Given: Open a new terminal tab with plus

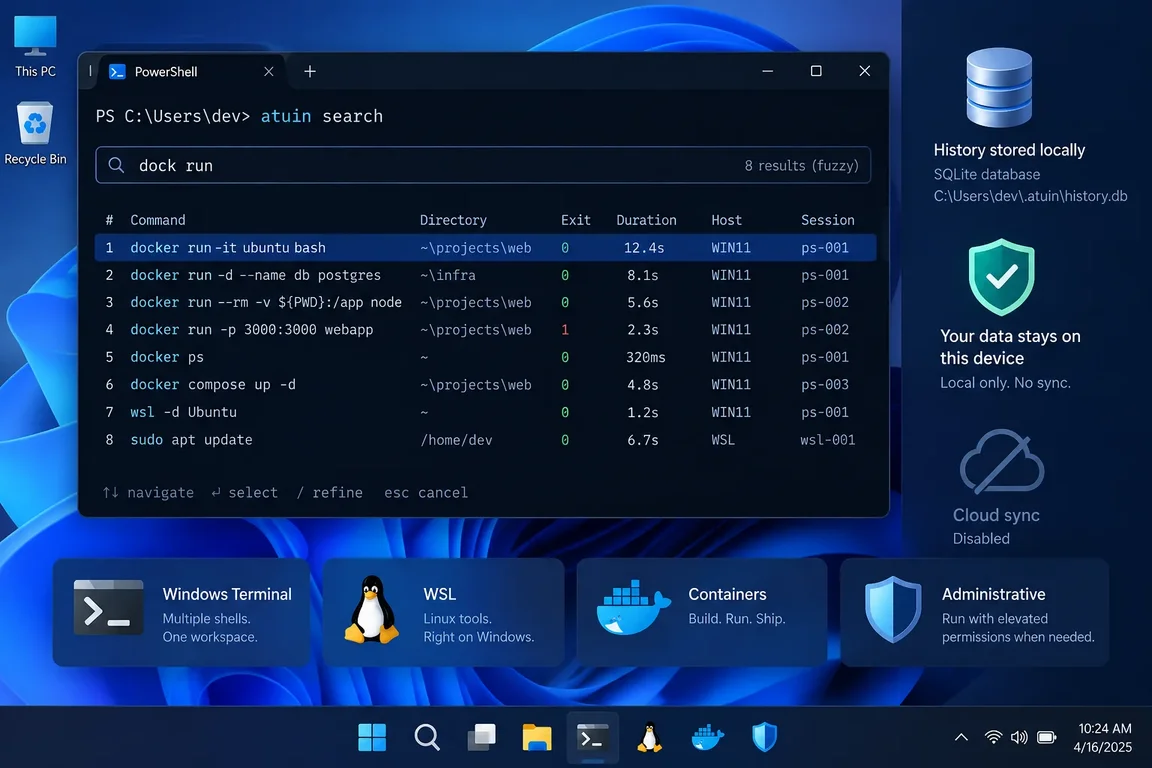Looking at the screenshot, I should click(310, 71).
